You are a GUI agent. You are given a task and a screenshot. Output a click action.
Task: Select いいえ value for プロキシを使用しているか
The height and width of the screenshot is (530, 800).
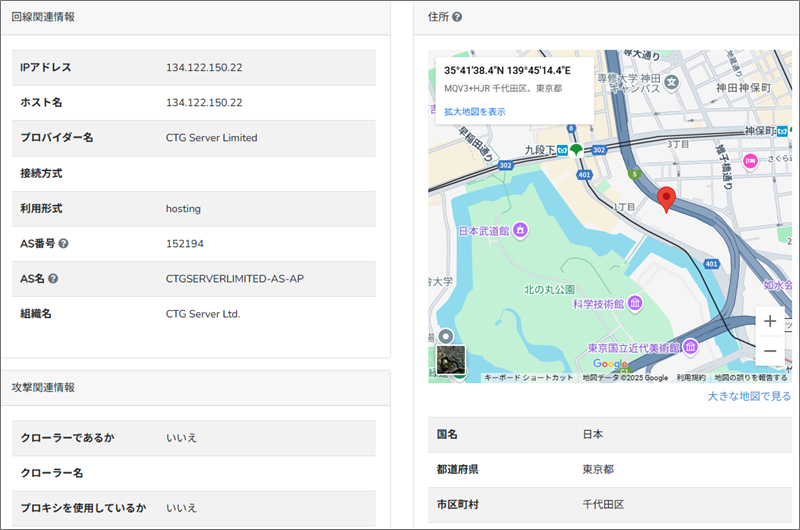(x=181, y=508)
